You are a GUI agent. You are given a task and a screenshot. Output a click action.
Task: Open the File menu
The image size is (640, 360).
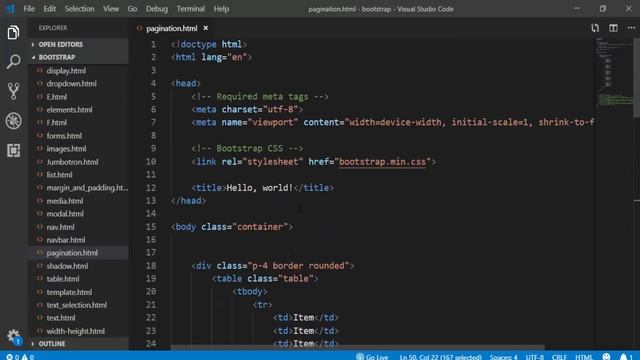[29, 9]
